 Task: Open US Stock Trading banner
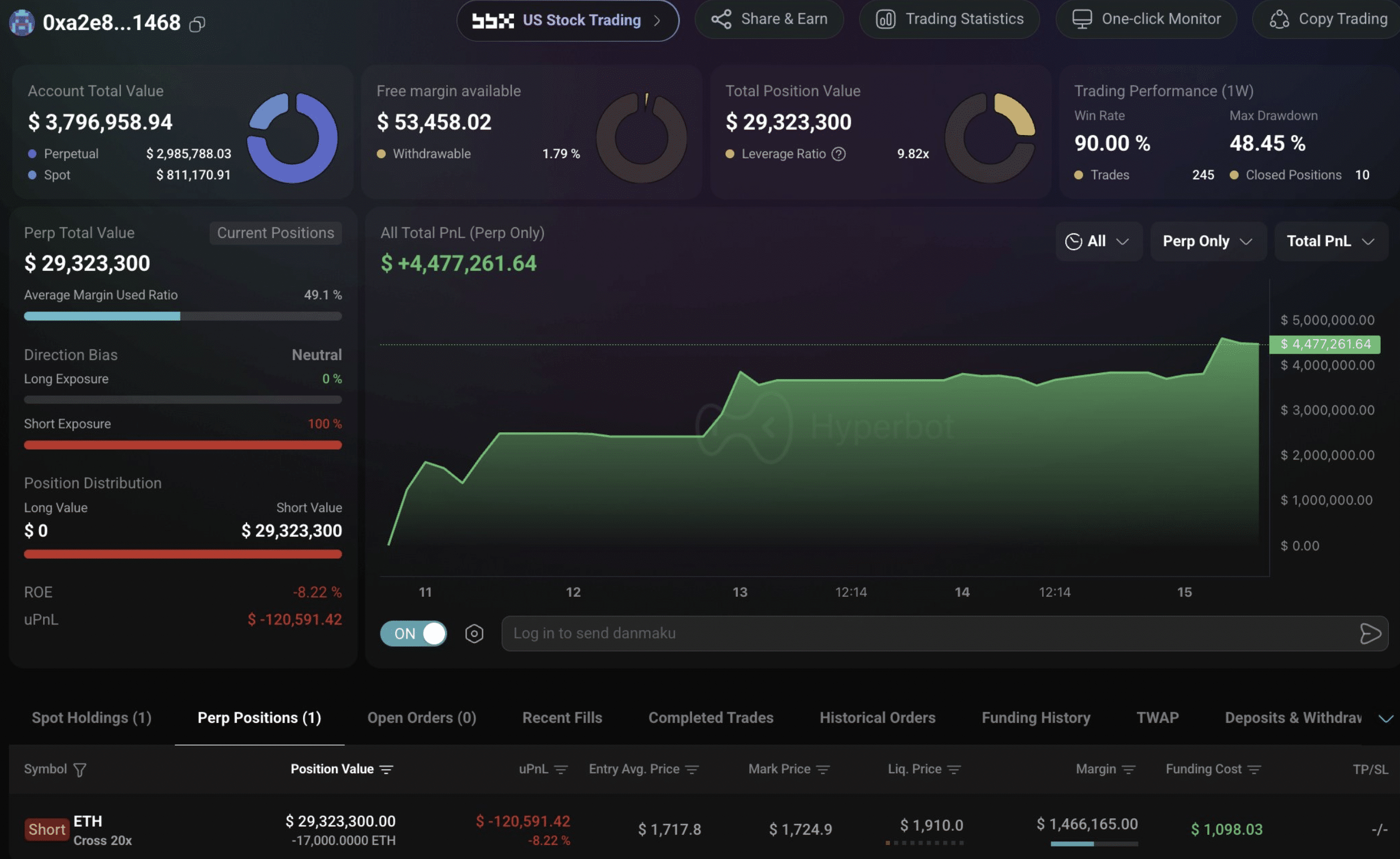[x=567, y=20]
